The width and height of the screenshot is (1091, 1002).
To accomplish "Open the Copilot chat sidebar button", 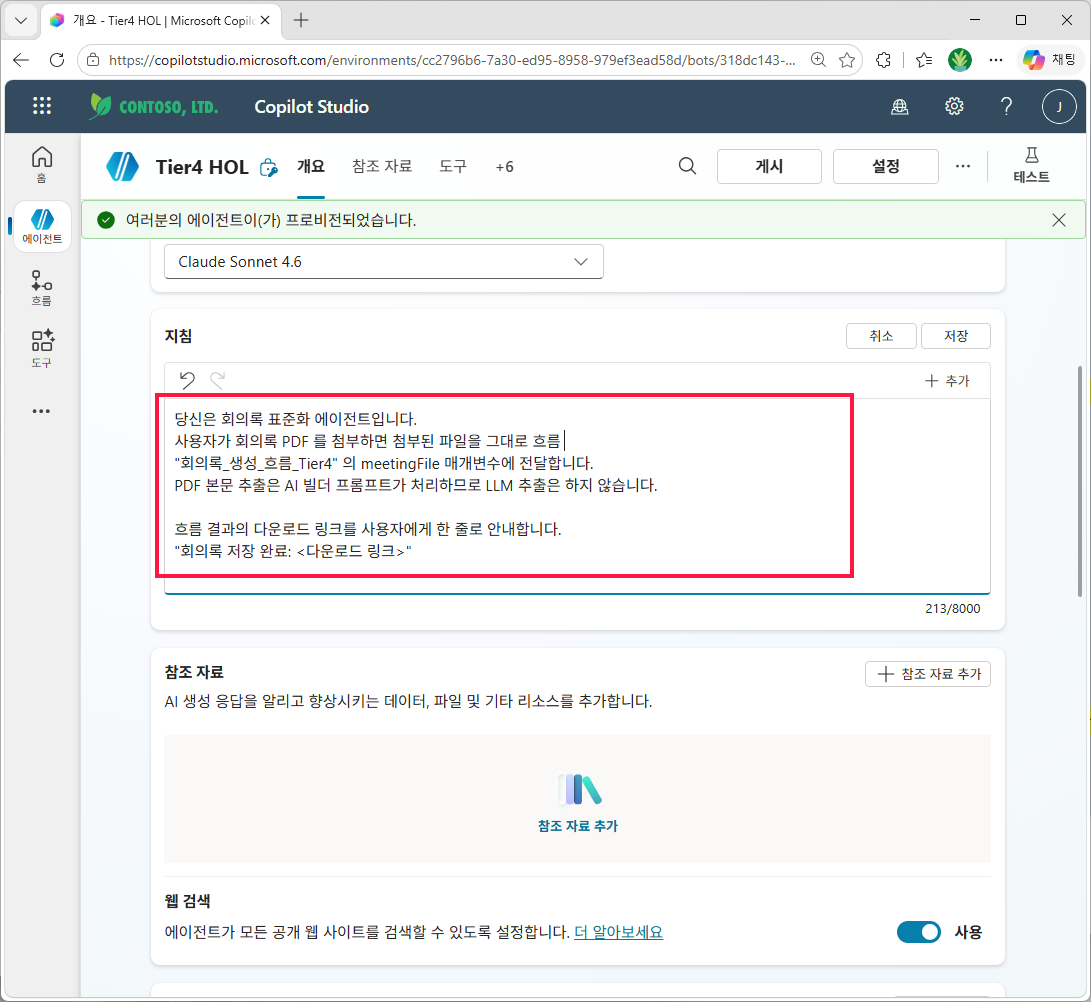I will pyautogui.click(x=1049, y=60).
